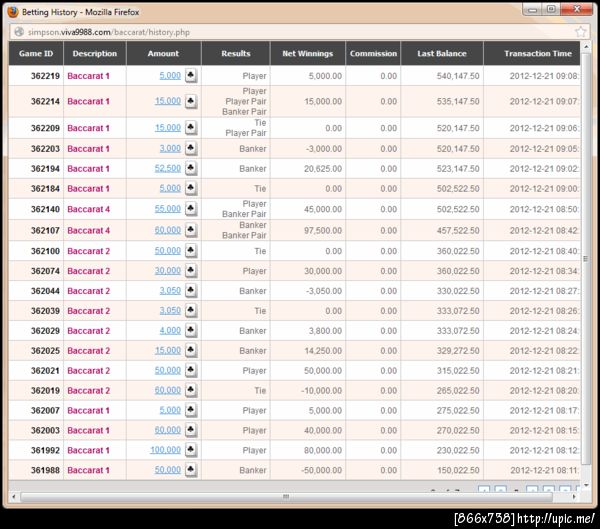Click card icon in row 362025
This screenshot has width=600, height=529.
click(x=191, y=350)
